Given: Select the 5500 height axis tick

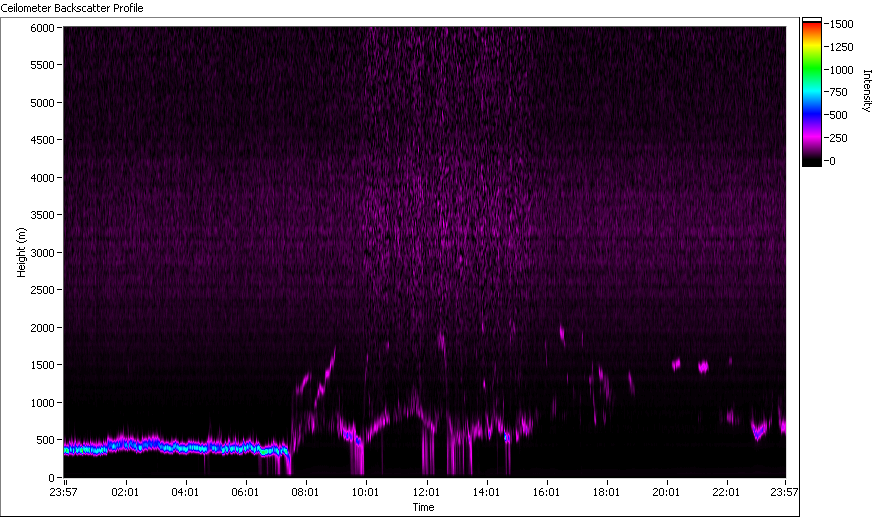Looking at the screenshot, I should [x=42, y=65].
